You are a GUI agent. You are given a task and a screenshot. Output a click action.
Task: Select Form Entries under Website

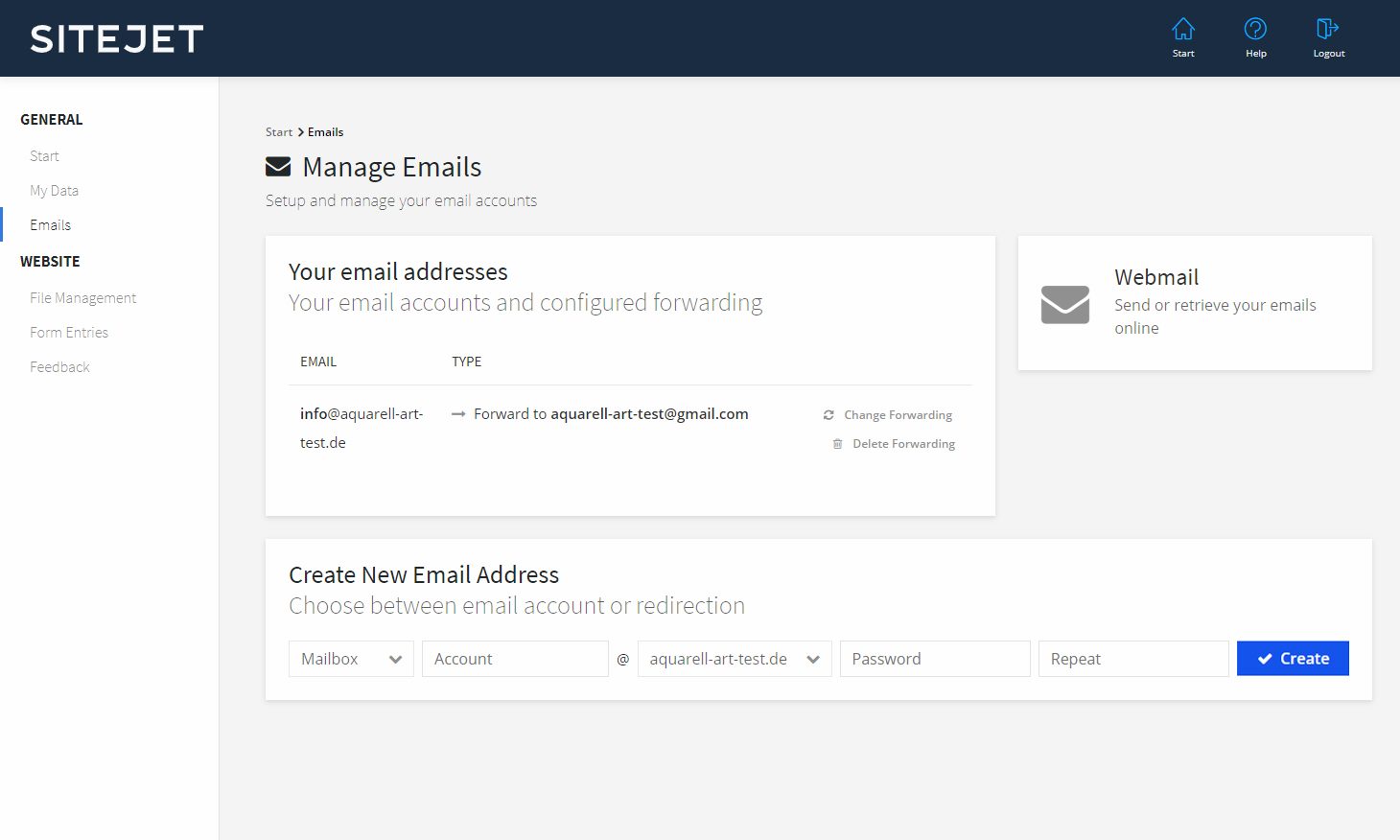69,332
